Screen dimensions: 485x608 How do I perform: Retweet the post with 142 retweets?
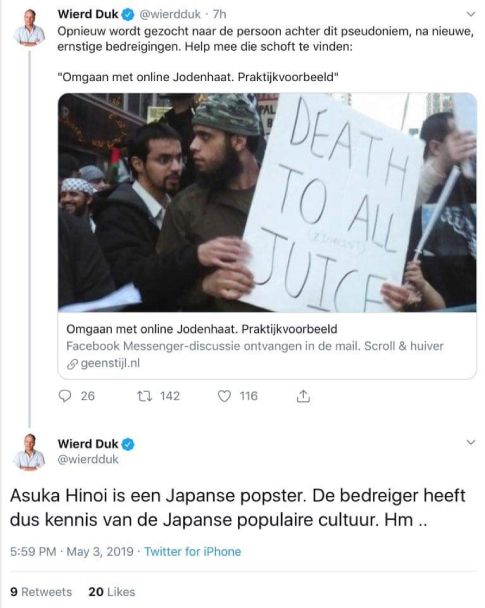click(x=145, y=396)
